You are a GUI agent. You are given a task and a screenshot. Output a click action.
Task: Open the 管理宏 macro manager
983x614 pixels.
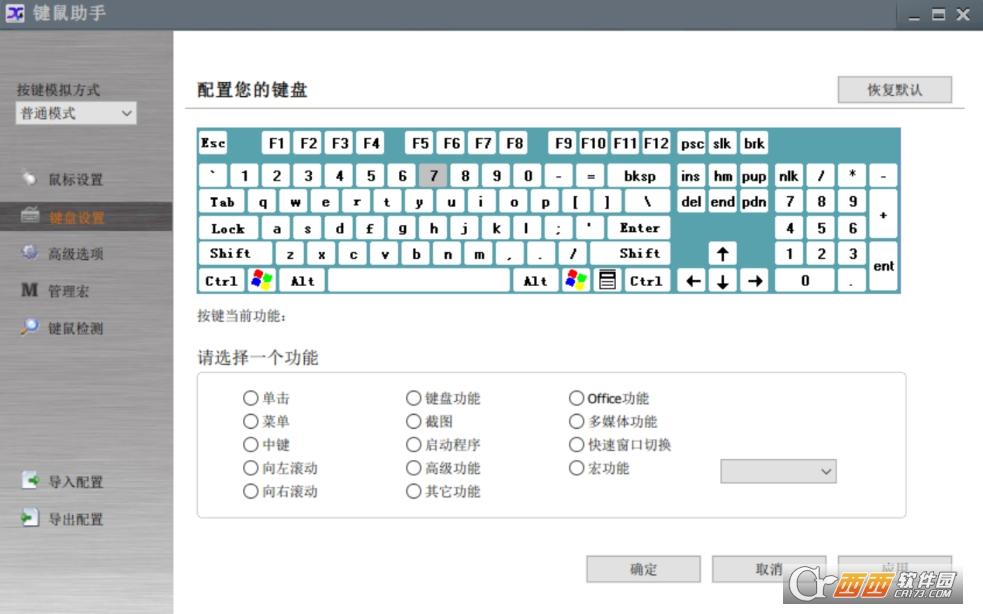[x=68, y=291]
